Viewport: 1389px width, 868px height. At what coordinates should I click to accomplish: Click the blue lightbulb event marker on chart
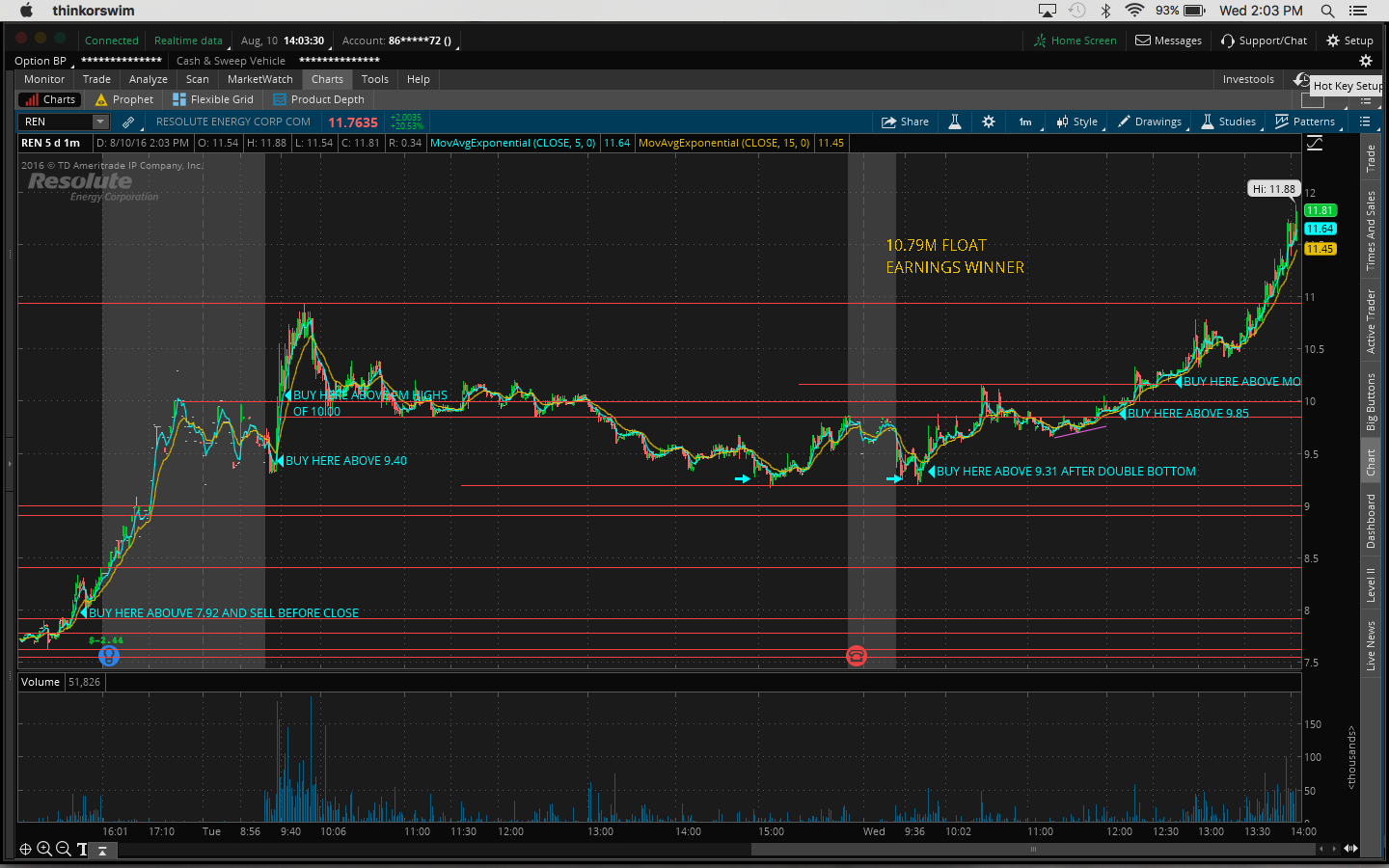pyautogui.click(x=109, y=657)
